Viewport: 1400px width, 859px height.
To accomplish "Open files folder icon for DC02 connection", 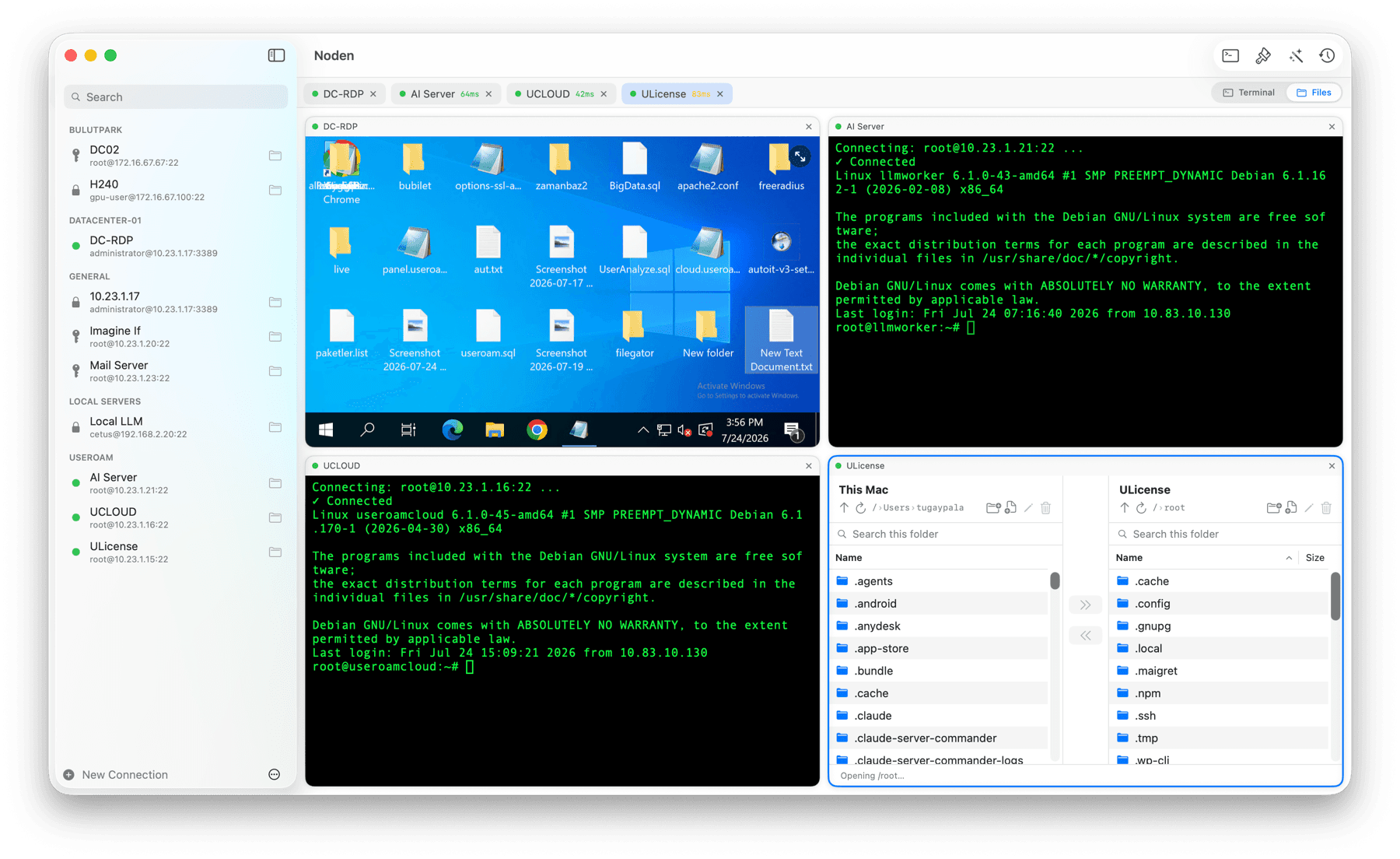I will 275,156.
